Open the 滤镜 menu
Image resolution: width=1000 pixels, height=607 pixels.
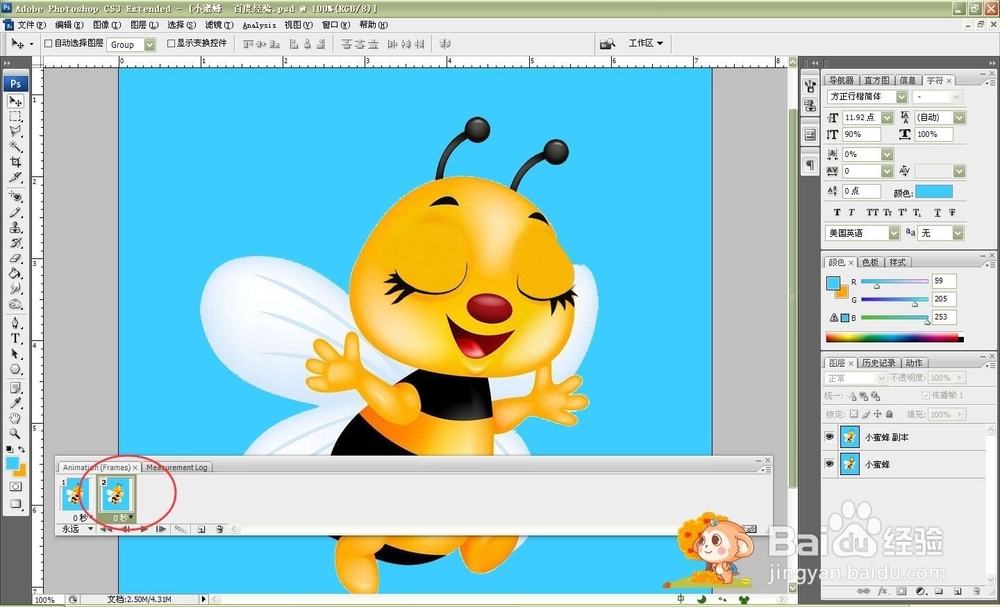(213, 24)
